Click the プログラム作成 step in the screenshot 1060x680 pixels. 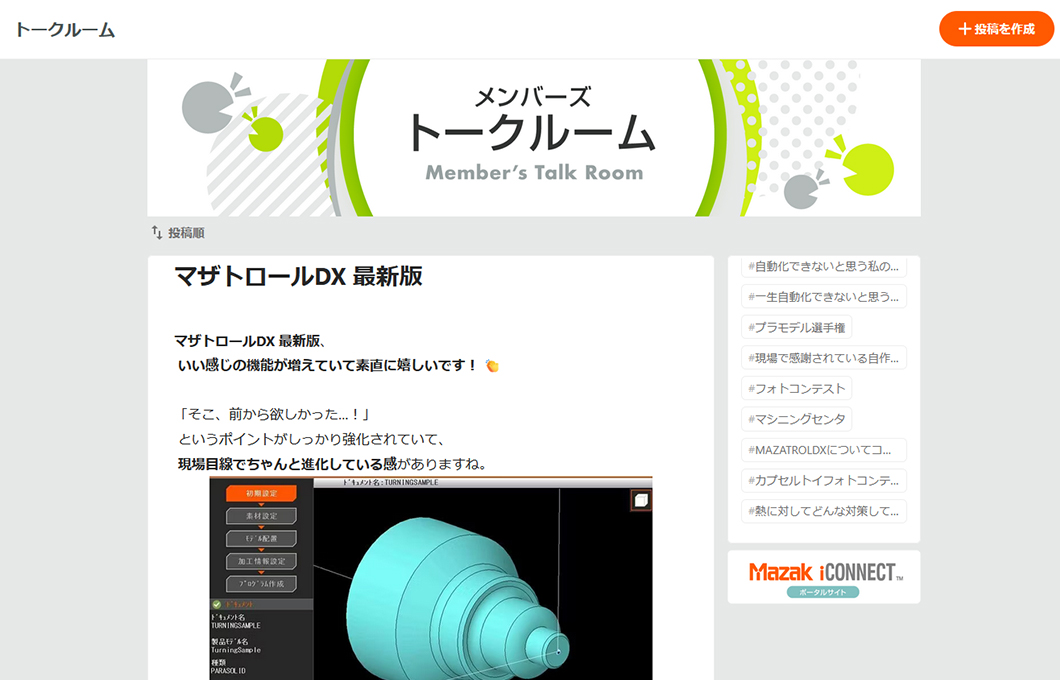pyautogui.click(x=261, y=583)
